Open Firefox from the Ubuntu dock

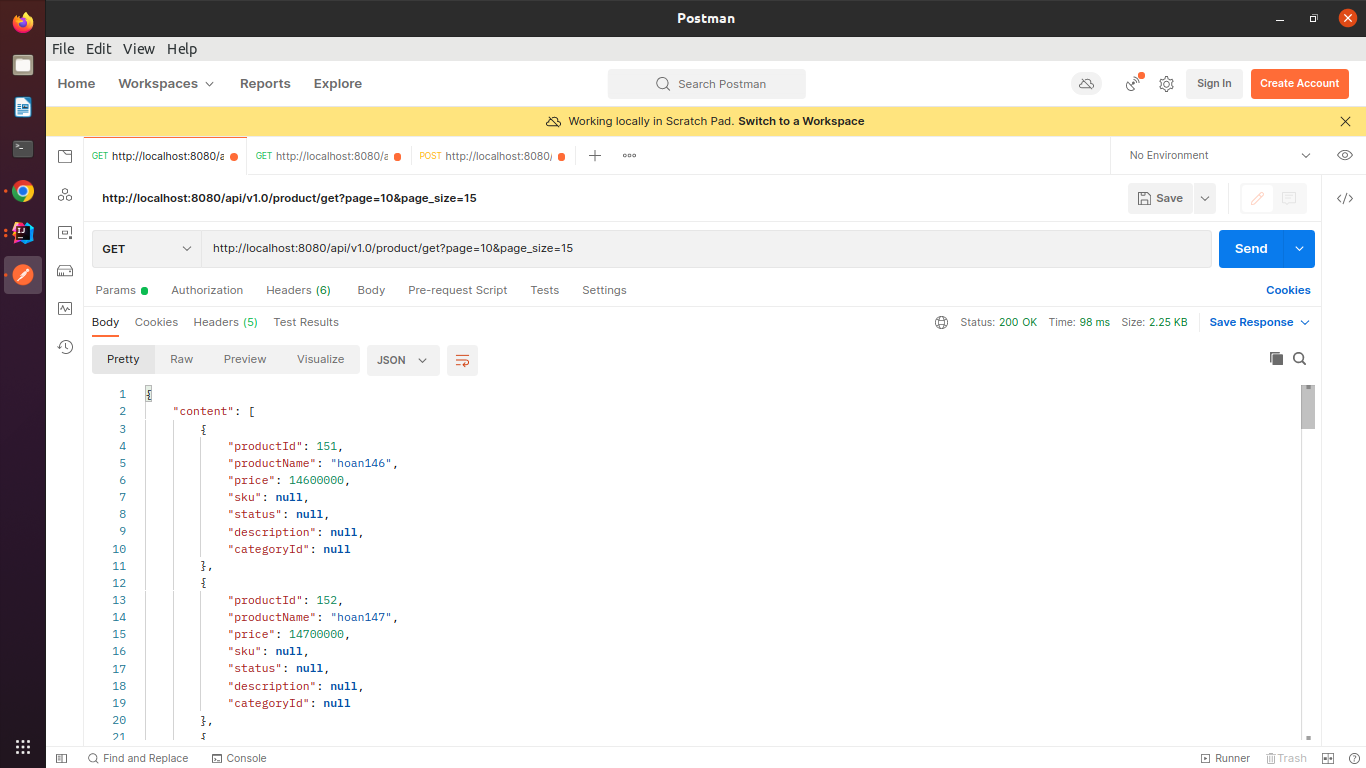click(x=23, y=22)
